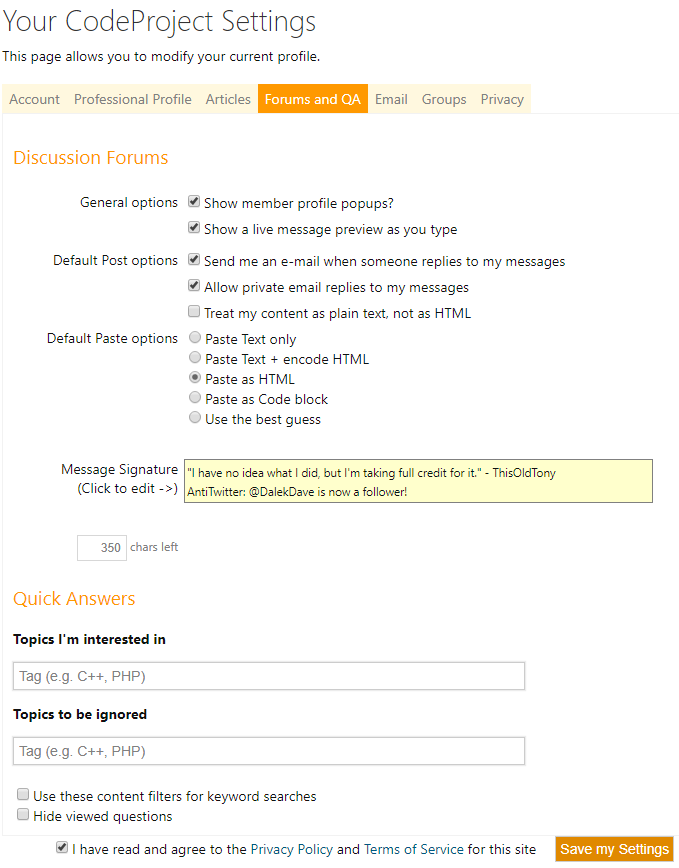The width and height of the screenshot is (679, 868).
Task: Open the Privacy Policy link
Action: pyautogui.click(x=292, y=849)
